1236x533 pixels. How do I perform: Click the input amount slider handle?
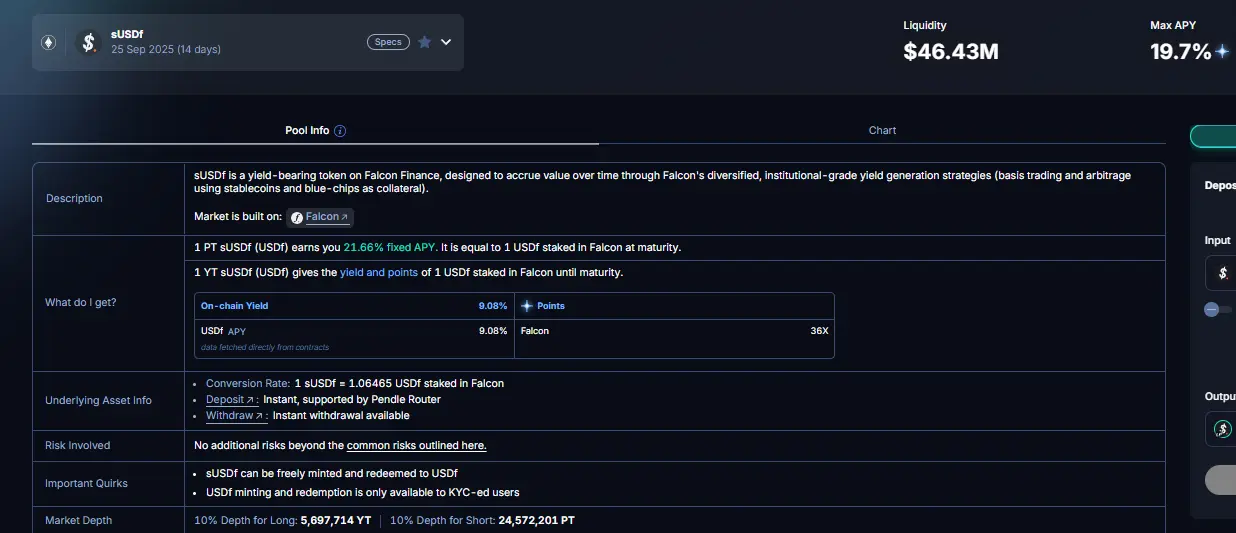pos(1212,310)
